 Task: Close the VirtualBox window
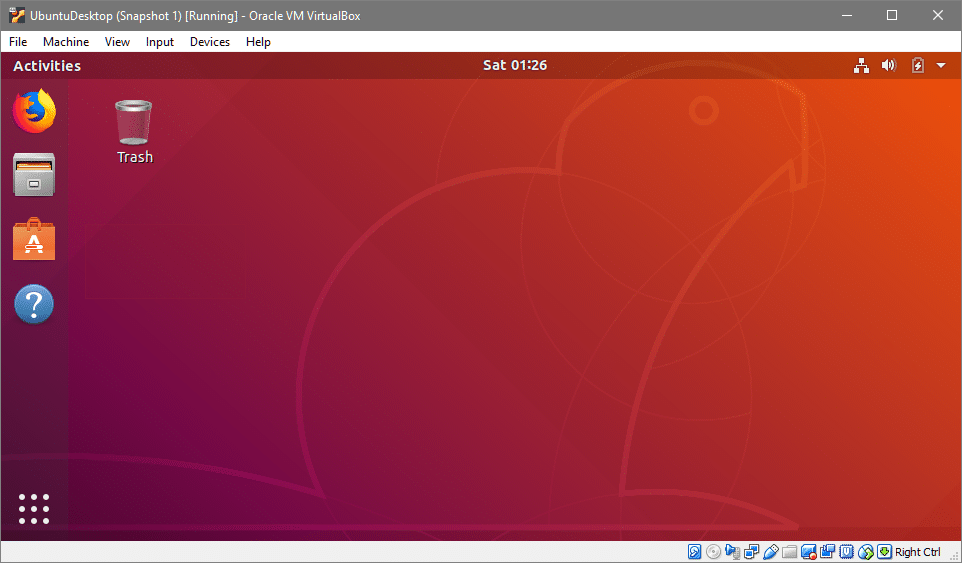click(938, 15)
